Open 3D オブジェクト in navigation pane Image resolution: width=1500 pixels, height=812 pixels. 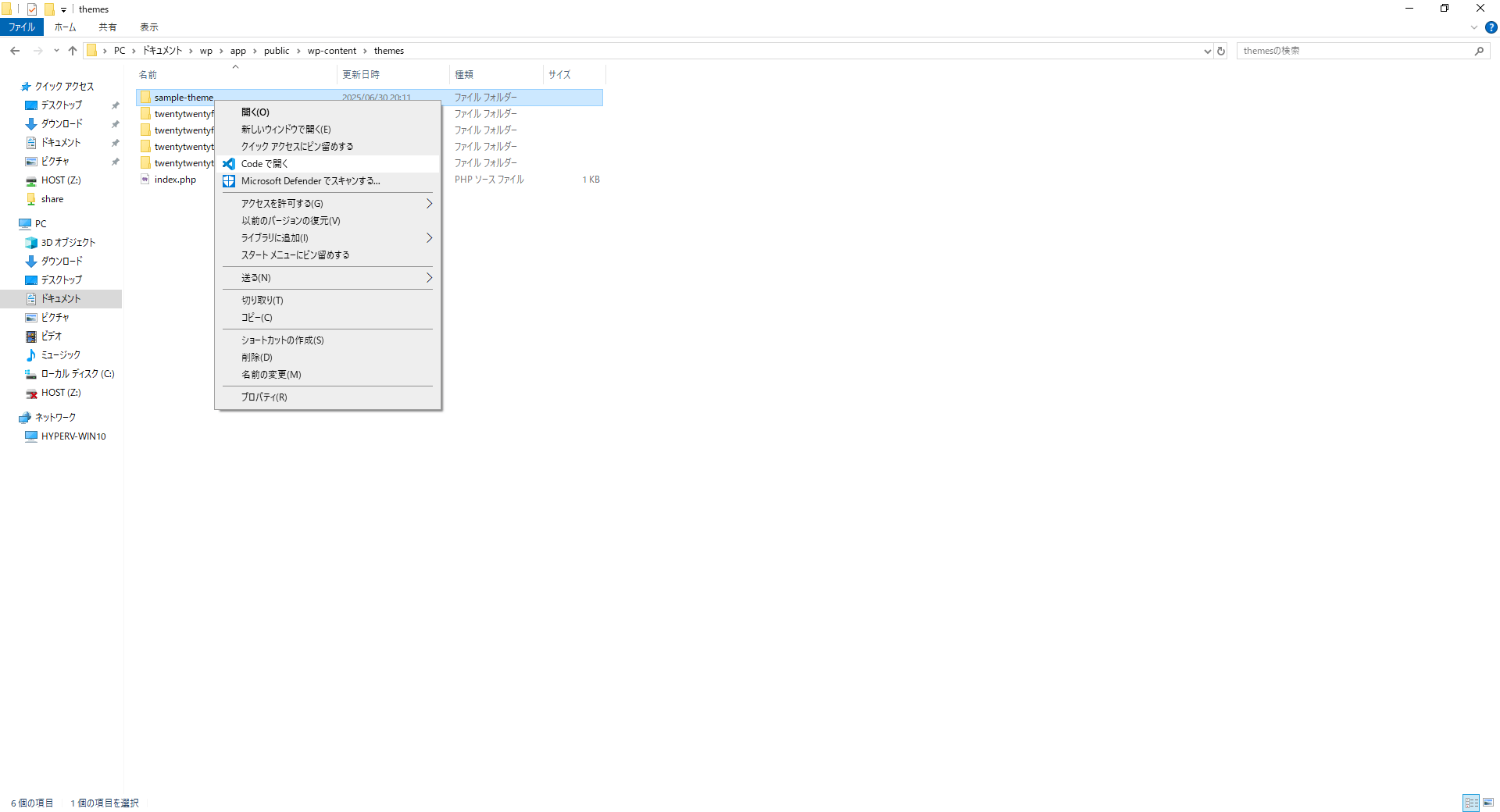coord(68,243)
